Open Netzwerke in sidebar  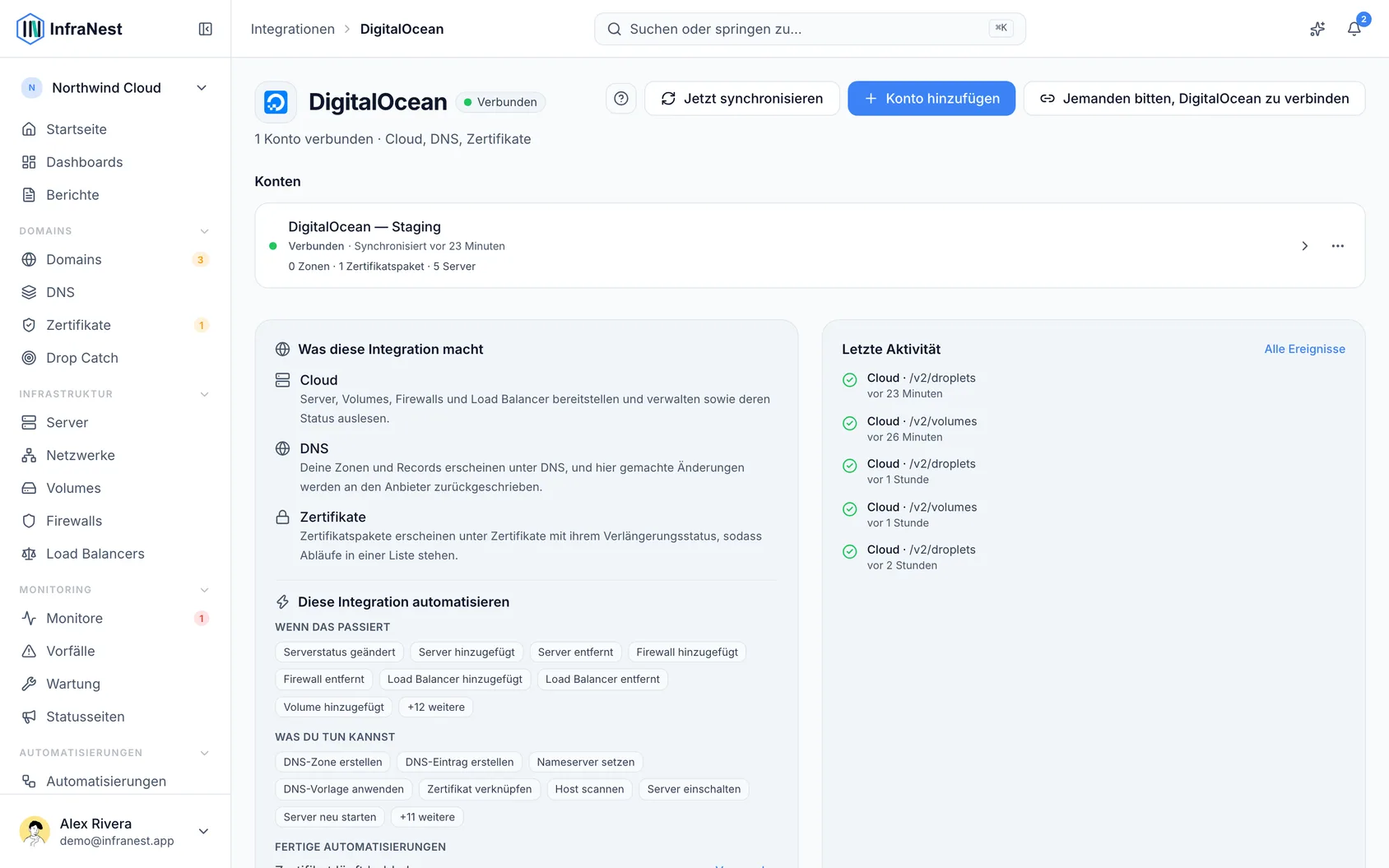click(115, 455)
